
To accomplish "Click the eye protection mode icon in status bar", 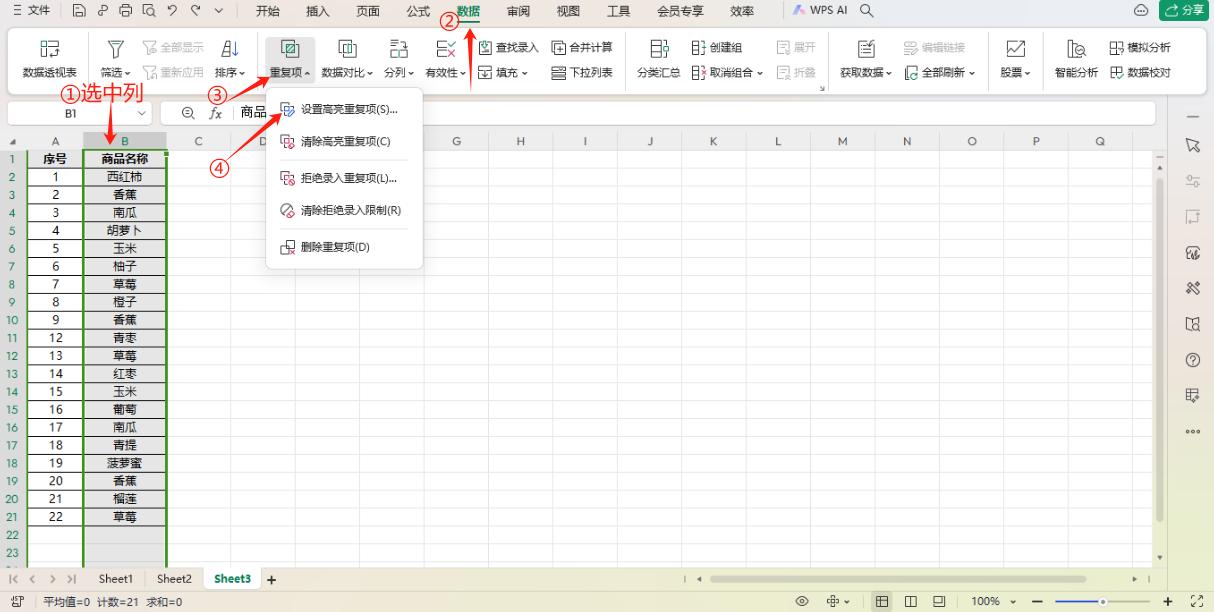I will (802, 601).
